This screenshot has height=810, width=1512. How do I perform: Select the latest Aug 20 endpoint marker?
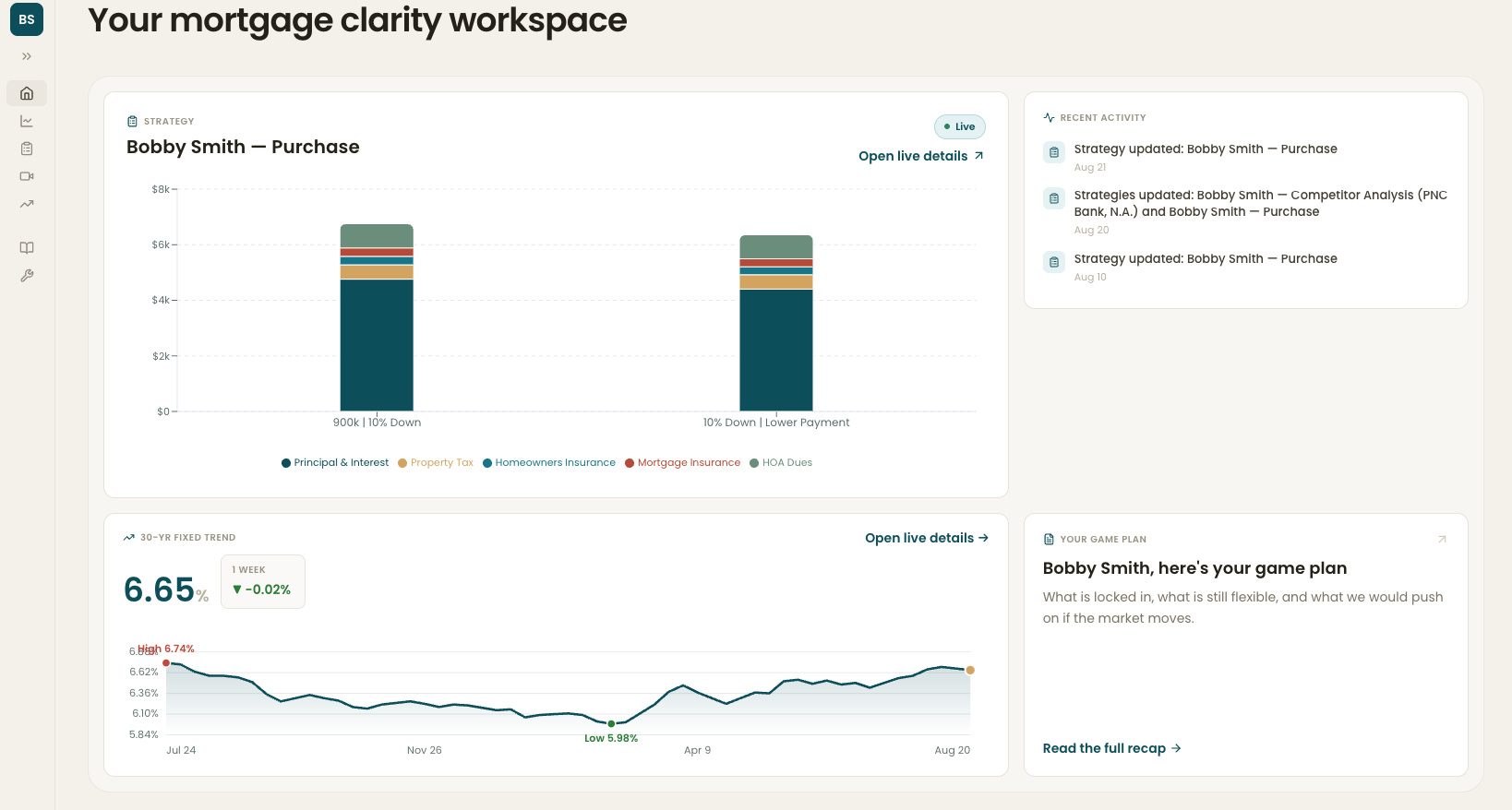[970, 670]
